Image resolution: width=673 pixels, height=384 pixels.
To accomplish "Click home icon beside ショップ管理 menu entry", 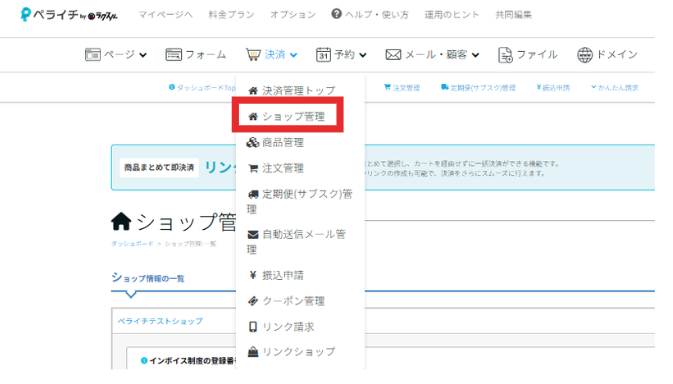I will pyautogui.click(x=253, y=117).
